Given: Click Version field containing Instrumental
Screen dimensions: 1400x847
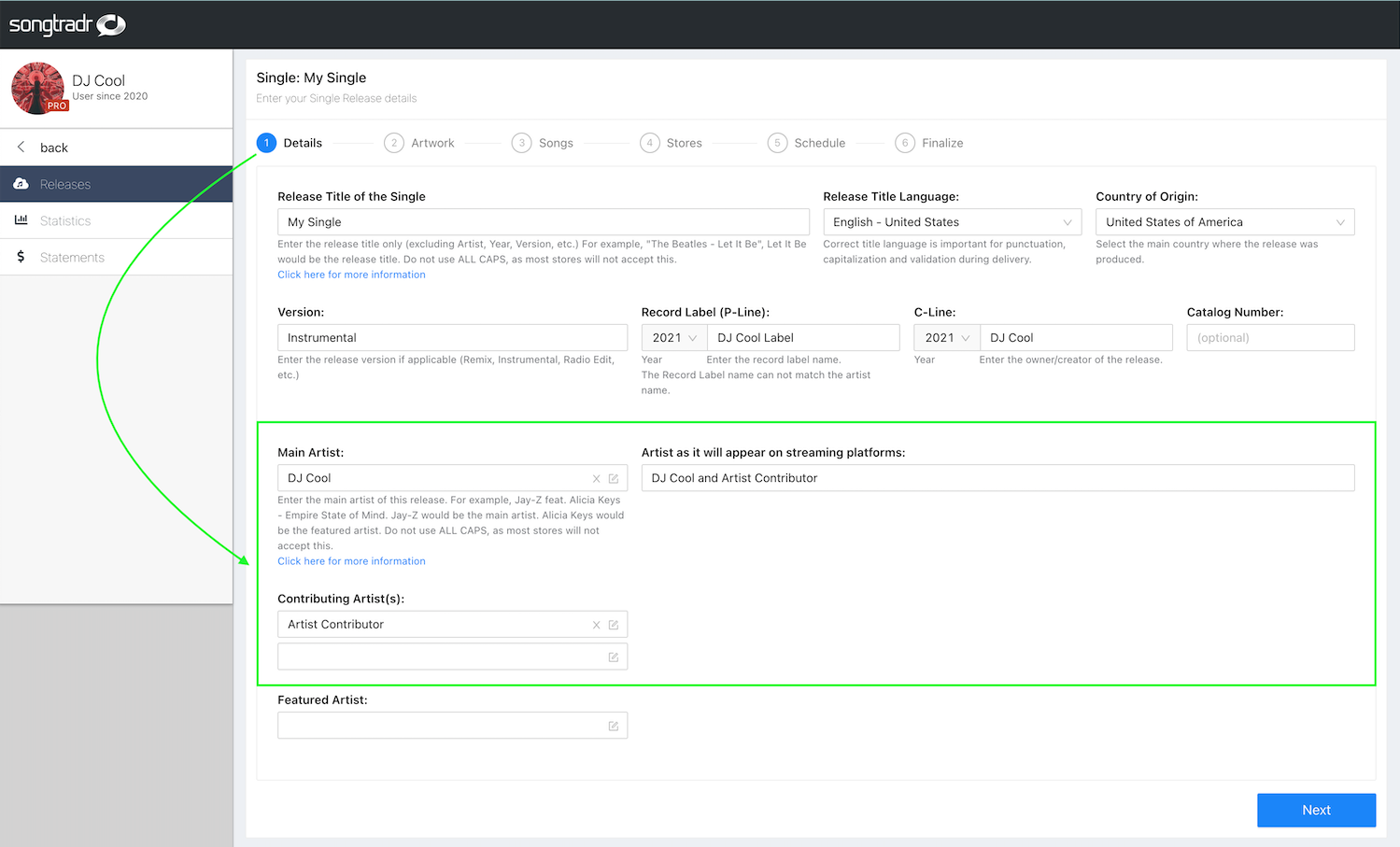Looking at the screenshot, I should click(x=452, y=337).
